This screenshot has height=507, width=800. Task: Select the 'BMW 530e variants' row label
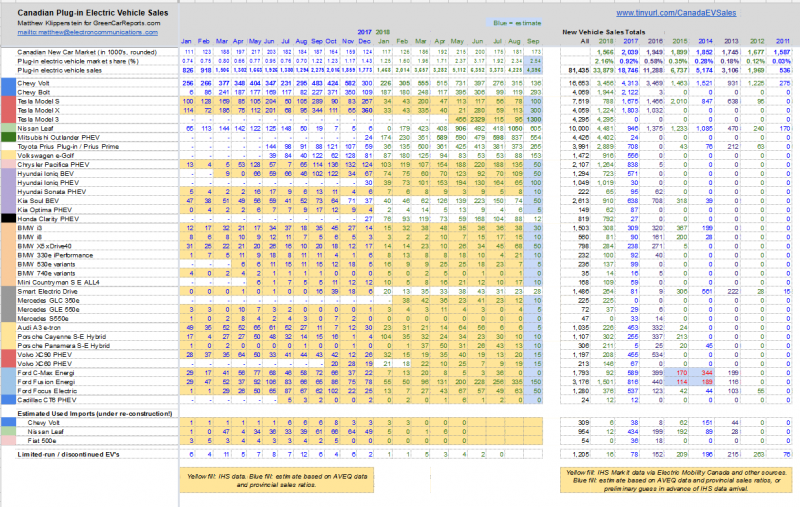pos(46,265)
